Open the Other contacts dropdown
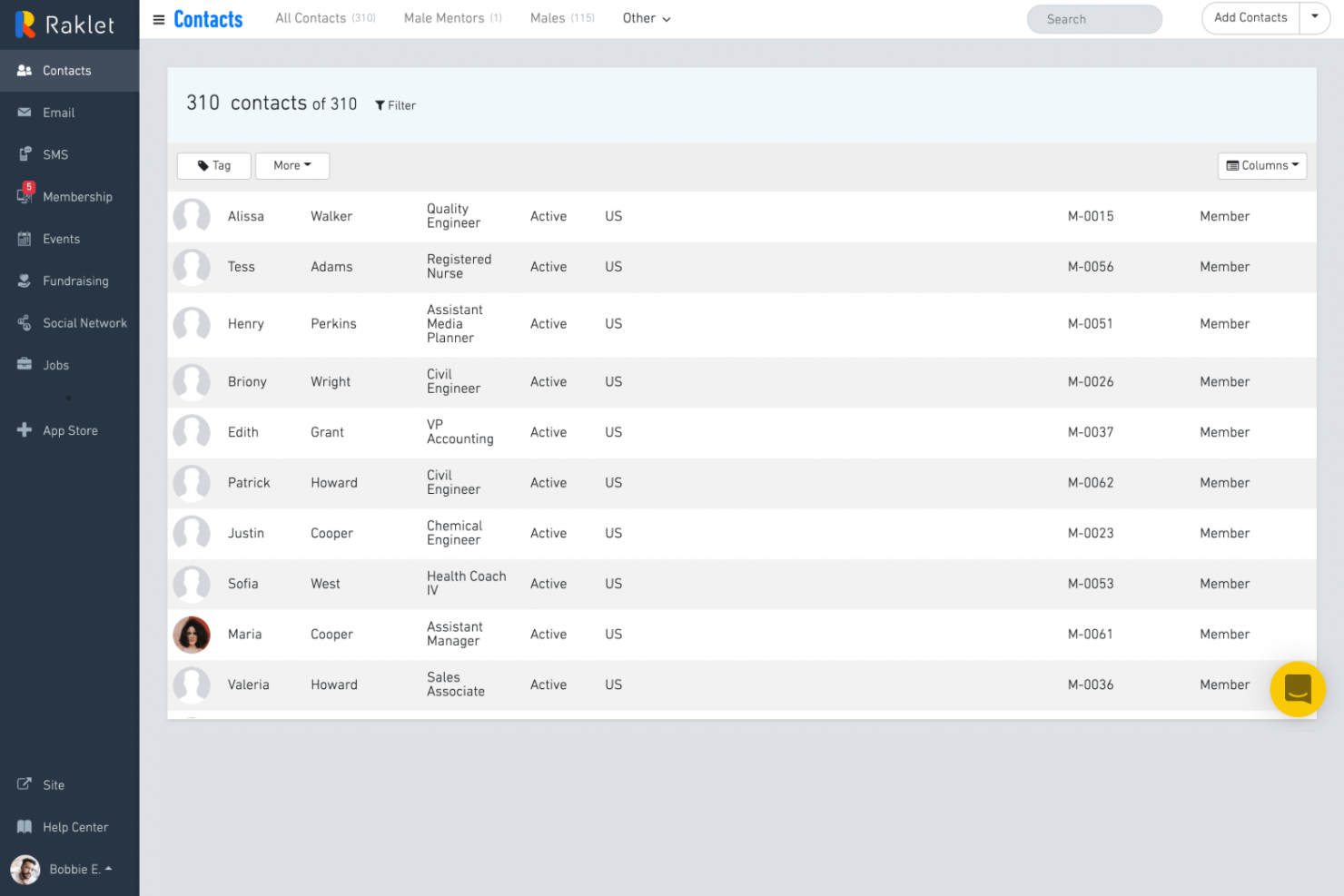1344x896 pixels. pyautogui.click(x=646, y=18)
